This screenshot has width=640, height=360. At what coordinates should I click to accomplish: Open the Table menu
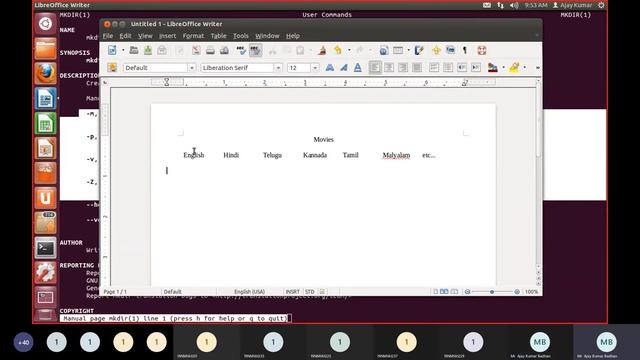pyautogui.click(x=218, y=36)
